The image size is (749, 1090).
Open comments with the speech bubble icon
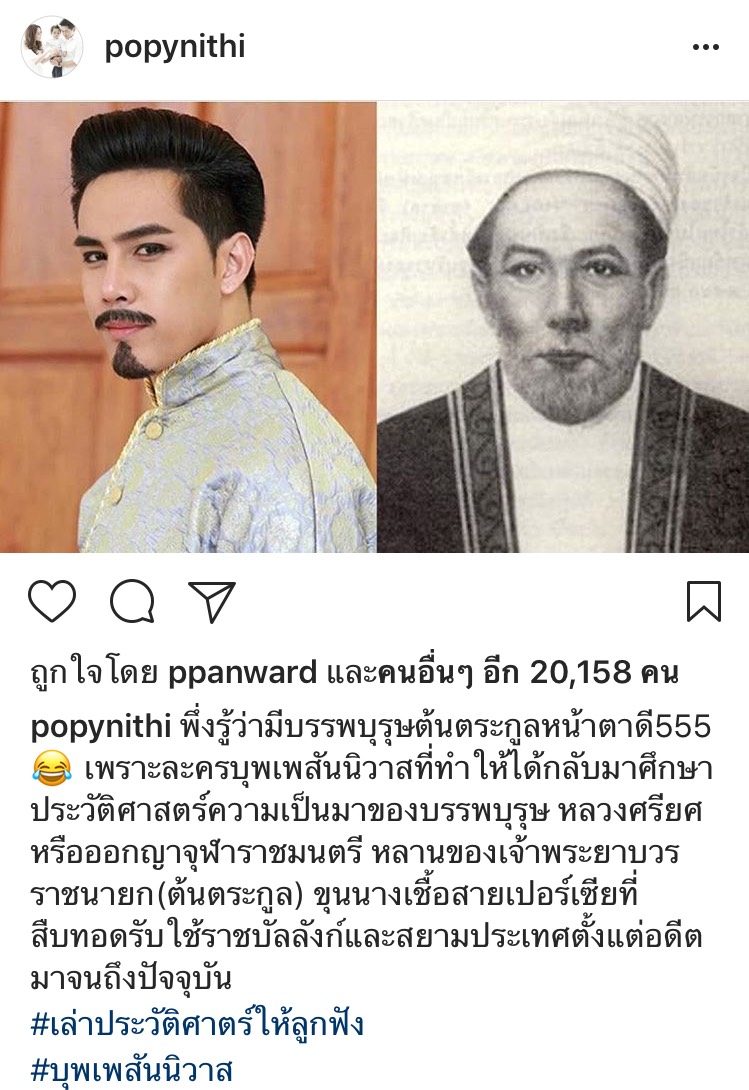point(132,601)
